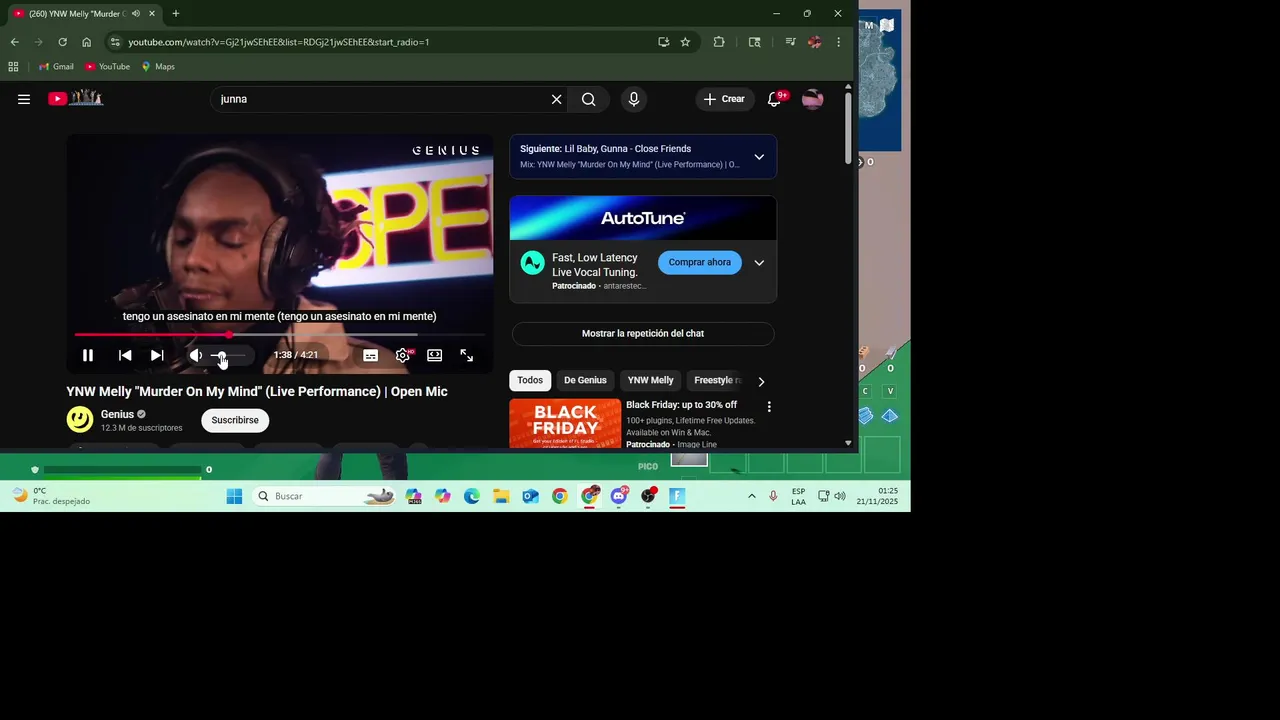Open the Chrome three-dot menu
Viewport: 1280px width, 720px height.
[838, 42]
